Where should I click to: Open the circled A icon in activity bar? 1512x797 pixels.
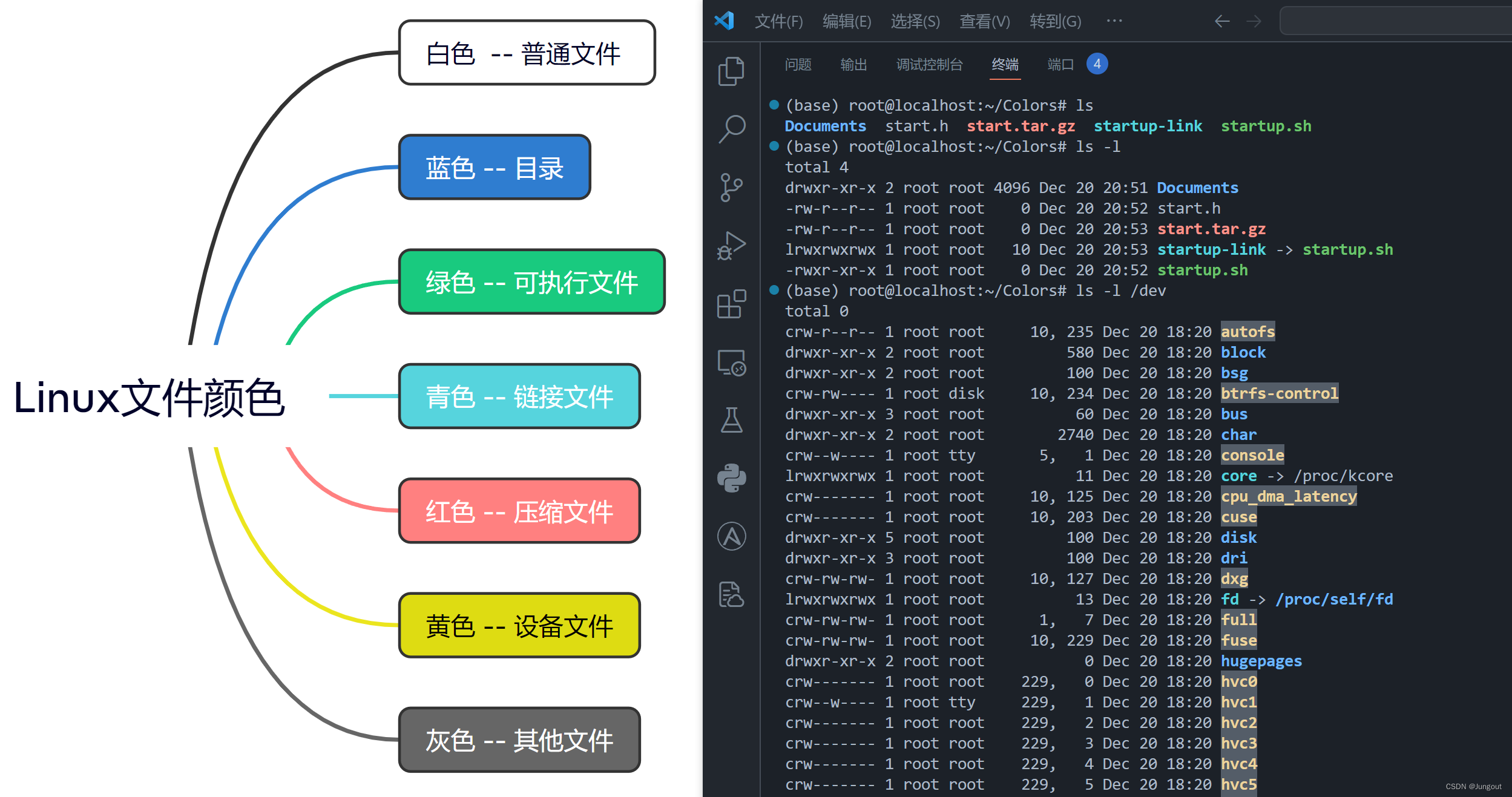[731, 536]
